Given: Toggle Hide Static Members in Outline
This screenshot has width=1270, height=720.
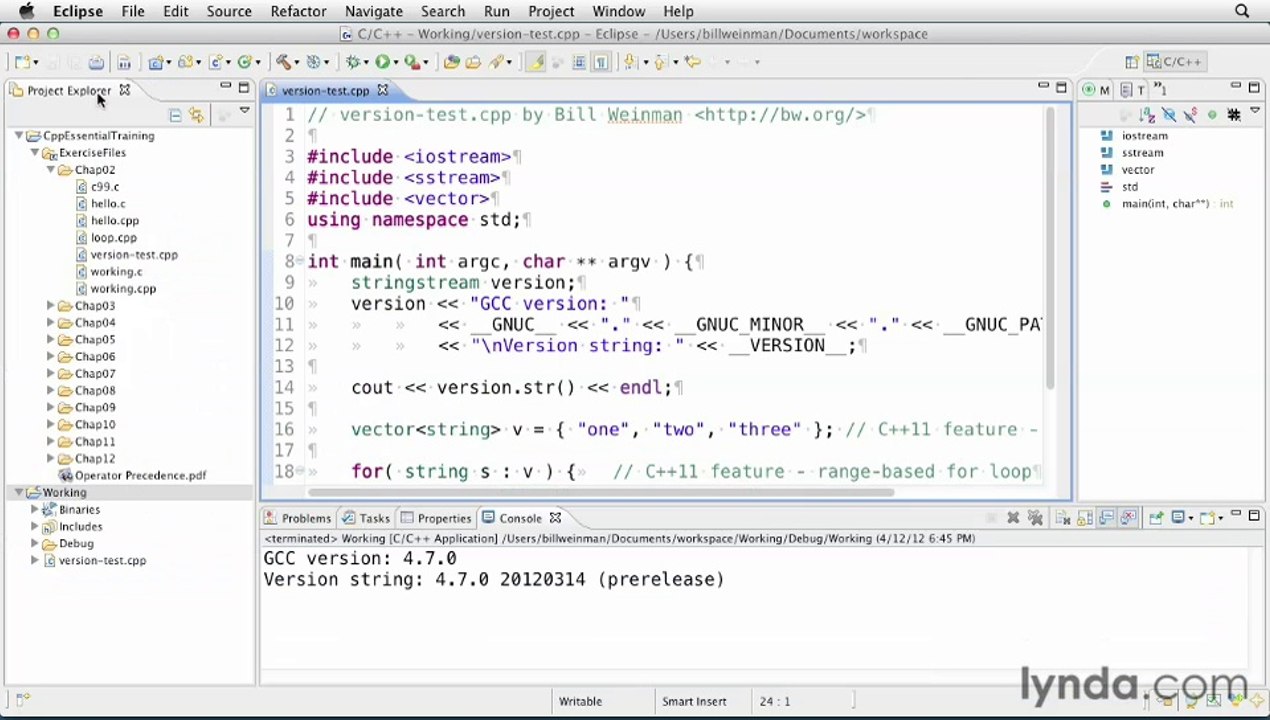Looking at the screenshot, I should click(1190, 115).
